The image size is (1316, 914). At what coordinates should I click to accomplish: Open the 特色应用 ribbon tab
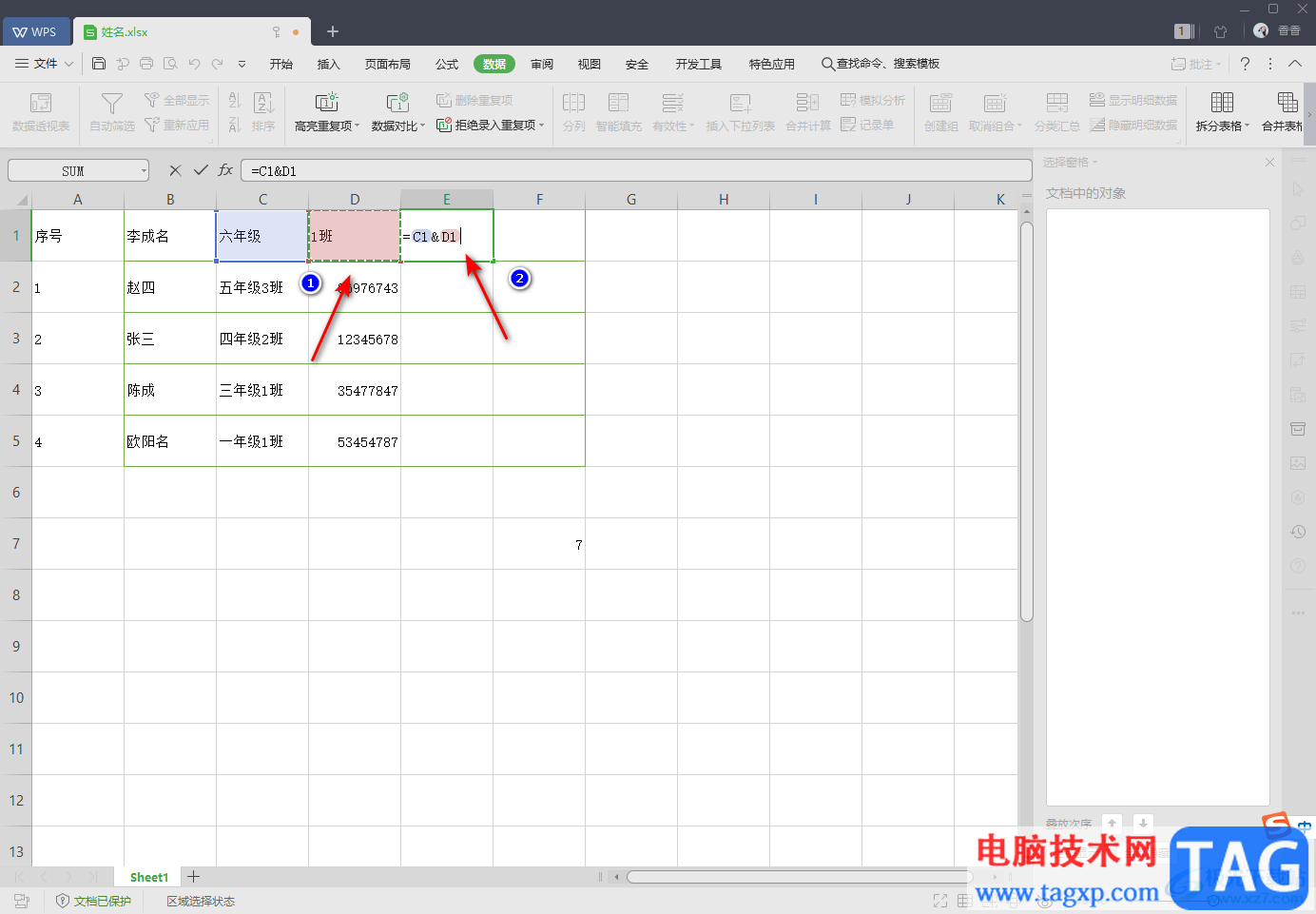click(x=772, y=64)
